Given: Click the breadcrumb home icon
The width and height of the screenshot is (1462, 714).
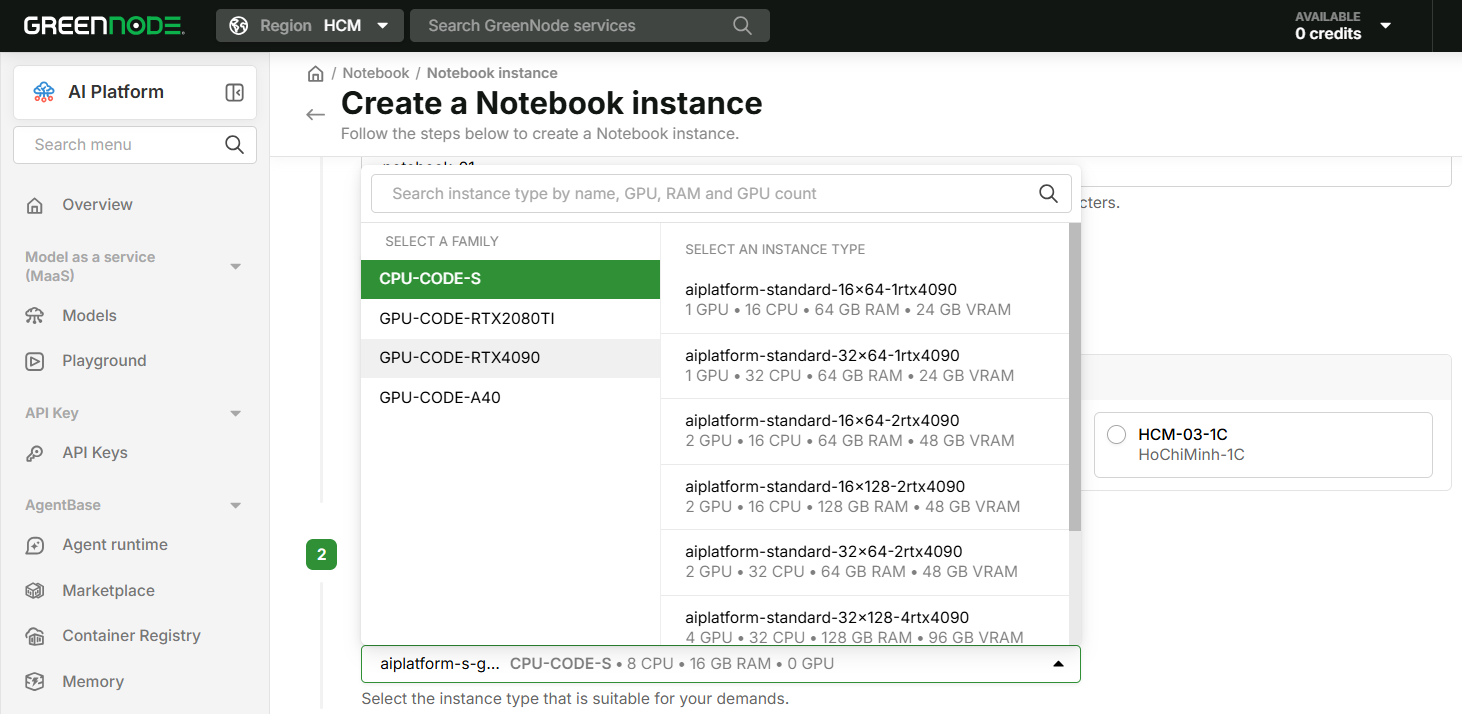Looking at the screenshot, I should (315, 73).
